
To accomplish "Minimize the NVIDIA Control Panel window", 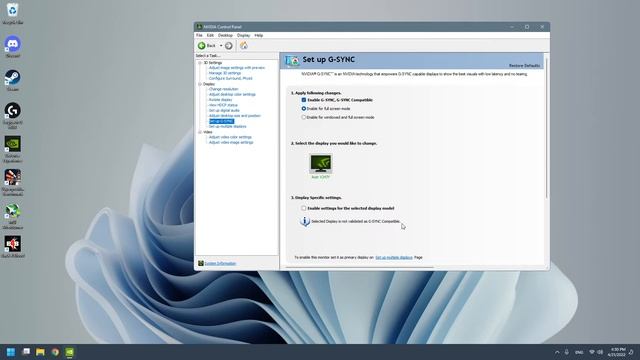I will click(512, 27).
